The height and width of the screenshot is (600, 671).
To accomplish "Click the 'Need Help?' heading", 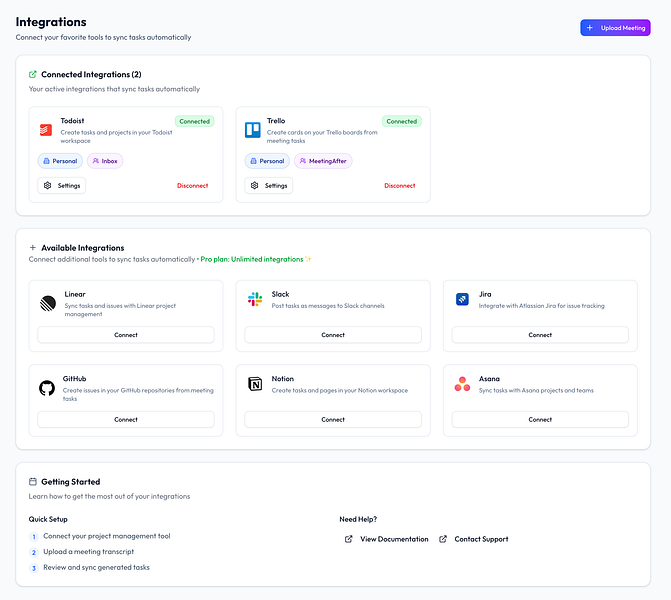I will click(x=358, y=519).
